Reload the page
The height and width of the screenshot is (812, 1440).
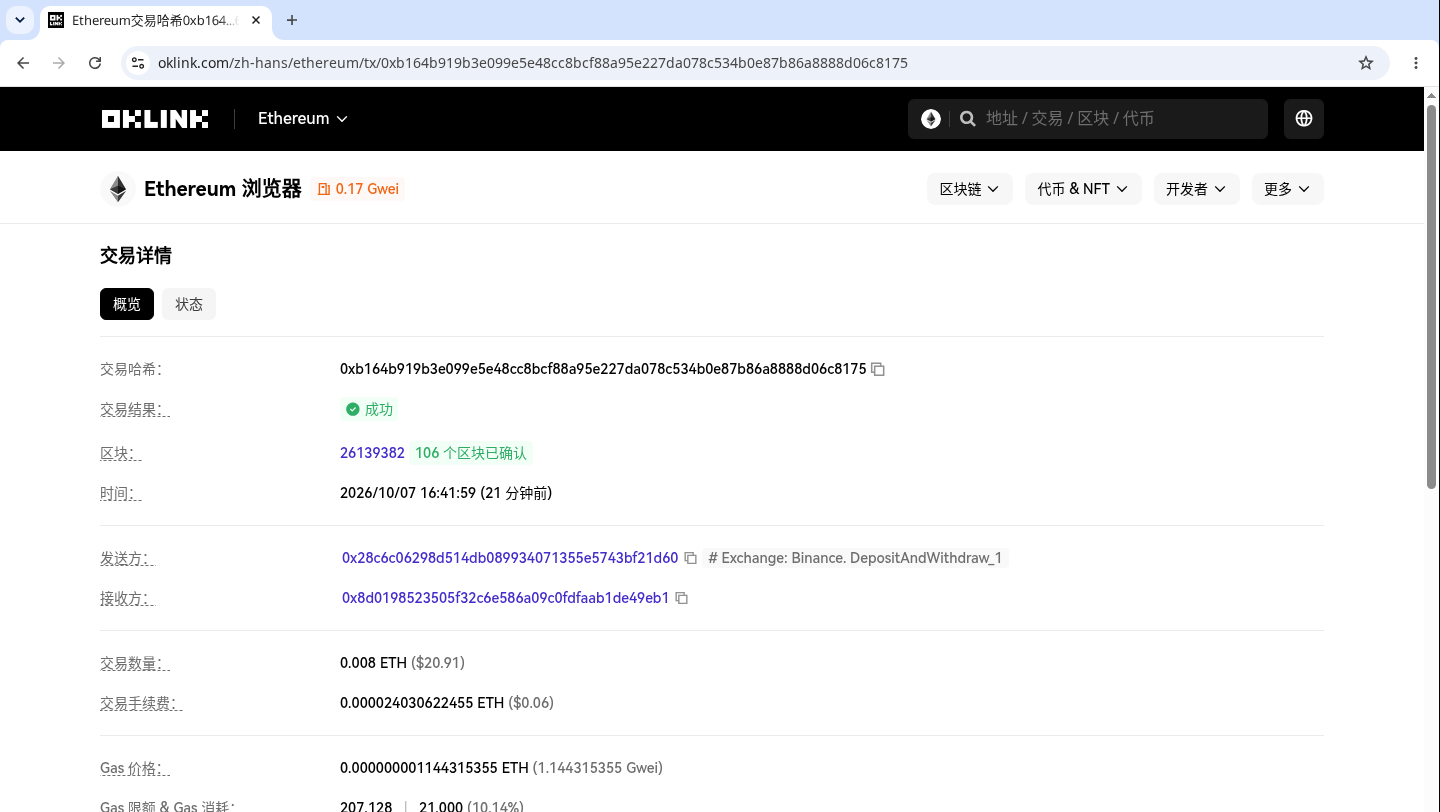(95, 63)
